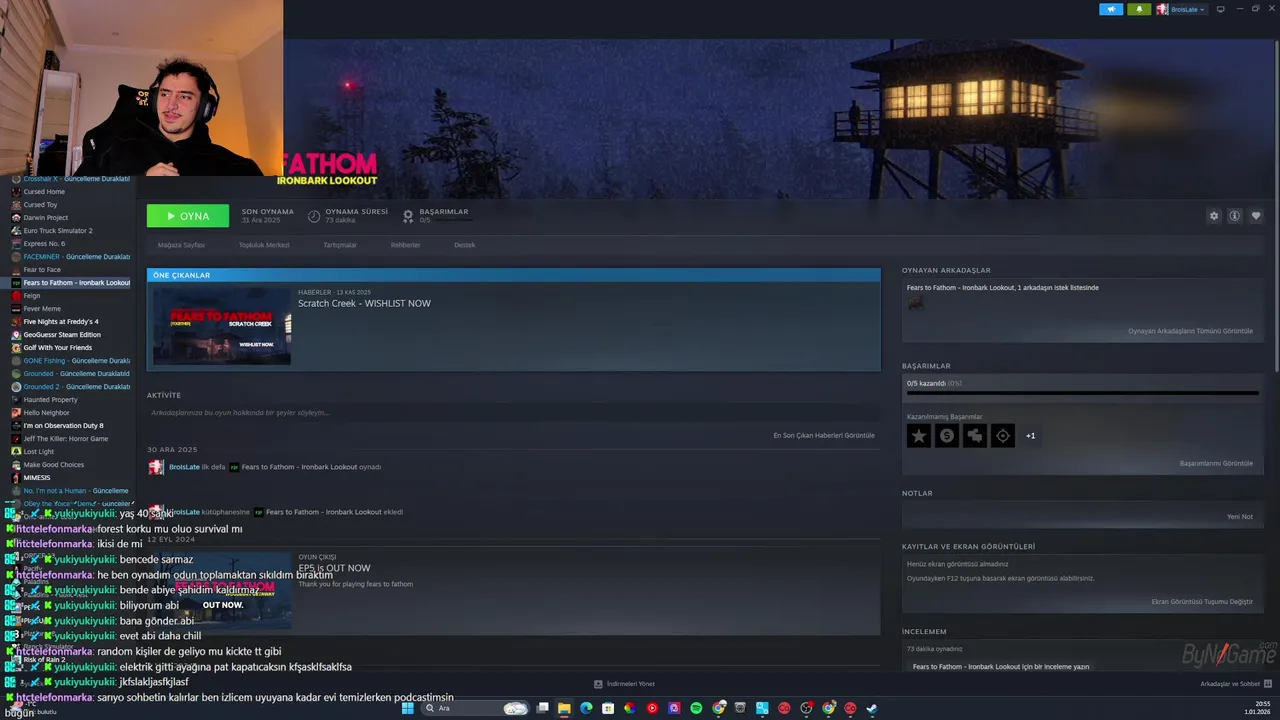Open Microsoft Edge from the taskbar
1280x720 pixels.
coord(586,708)
